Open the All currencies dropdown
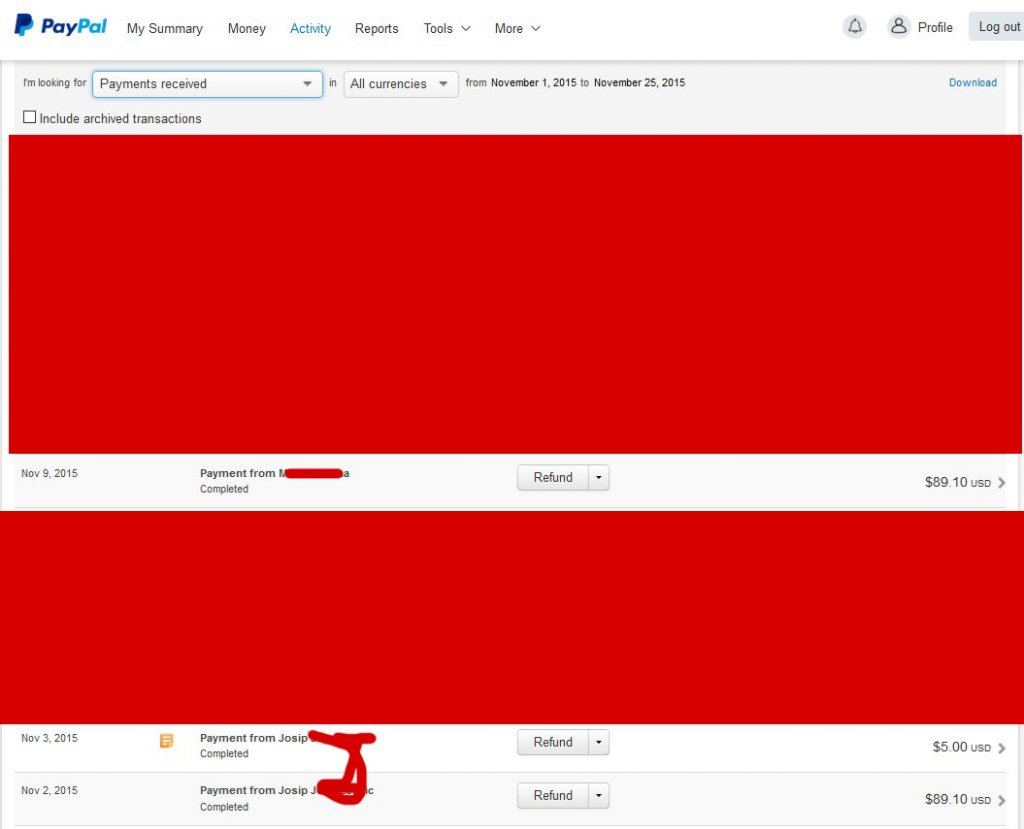Viewport: 1024px width, 829px height. (x=401, y=84)
